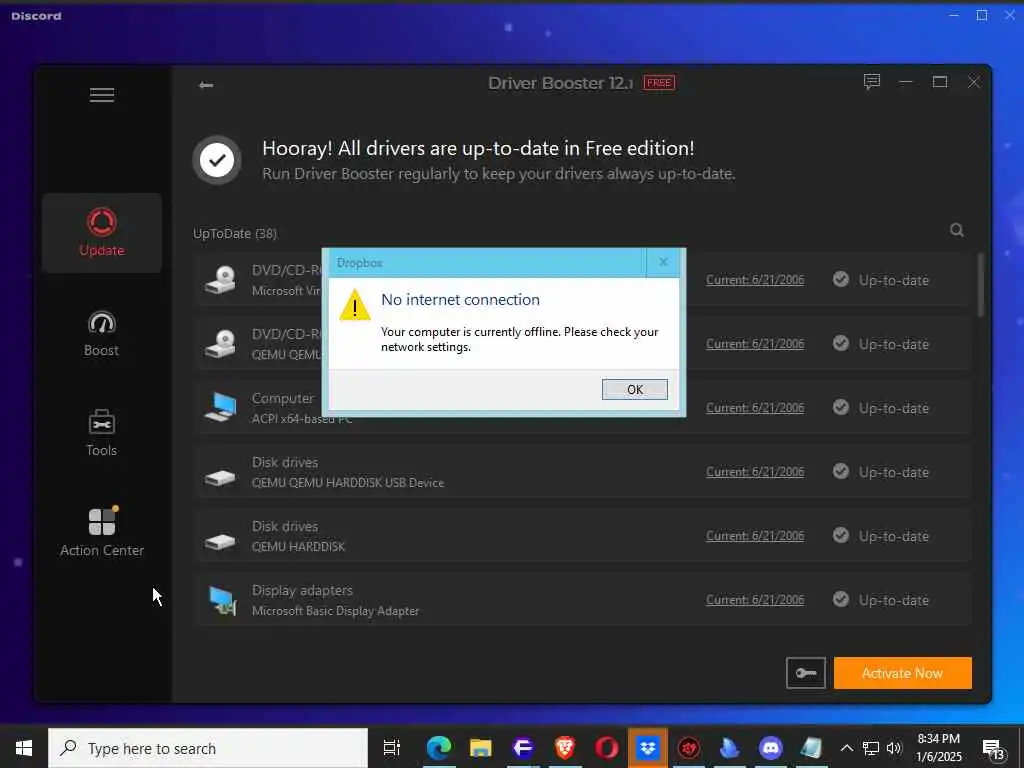Open Current date link for Computer row
The image size is (1024, 768).
tap(755, 408)
